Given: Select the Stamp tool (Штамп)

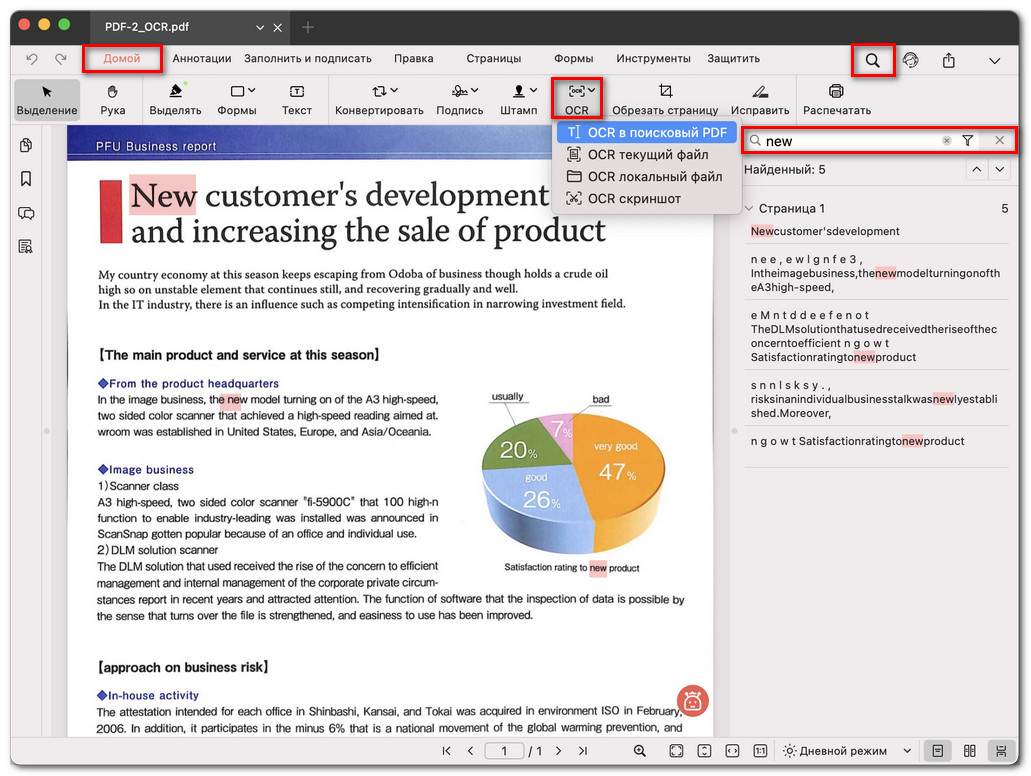Looking at the screenshot, I should pyautogui.click(x=519, y=98).
